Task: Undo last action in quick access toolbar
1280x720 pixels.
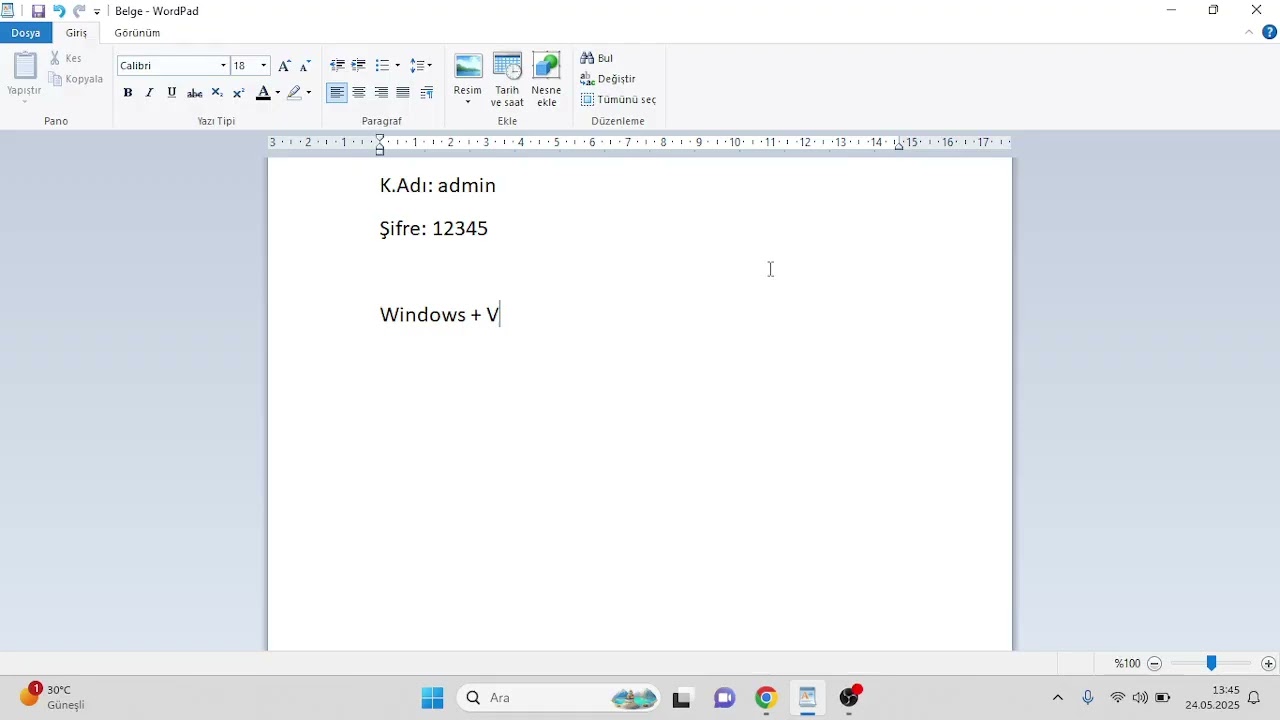Action: pos(58,11)
